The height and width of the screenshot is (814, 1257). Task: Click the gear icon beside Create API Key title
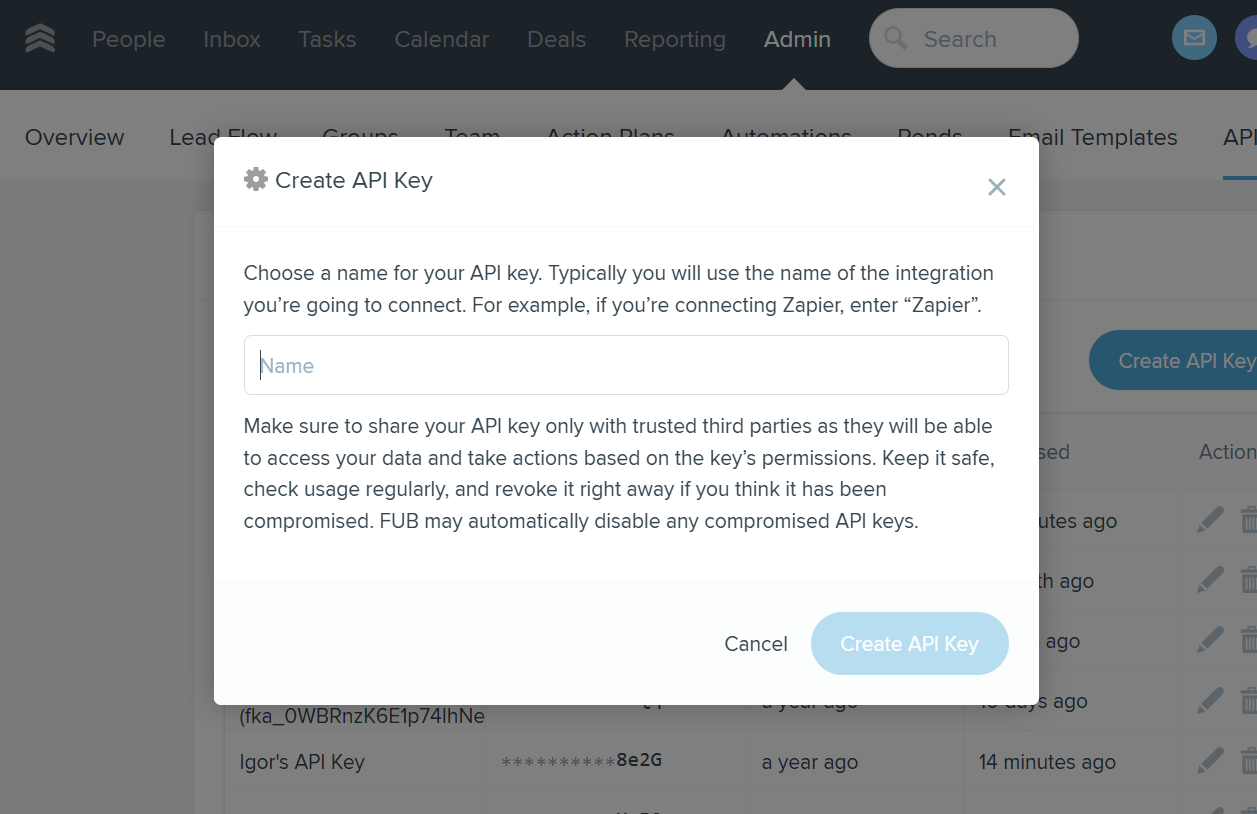(256, 180)
